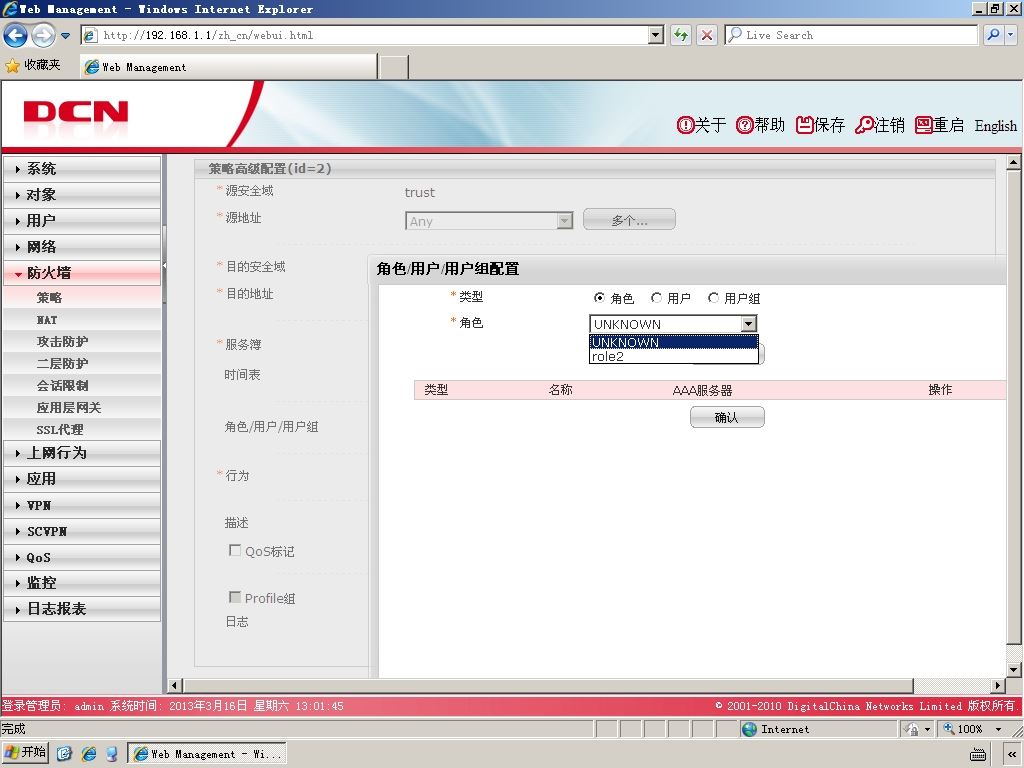Image resolution: width=1024 pixels, height=768 pixels.
Task: Click the 多个... button
Action: [x=629, y=220]
